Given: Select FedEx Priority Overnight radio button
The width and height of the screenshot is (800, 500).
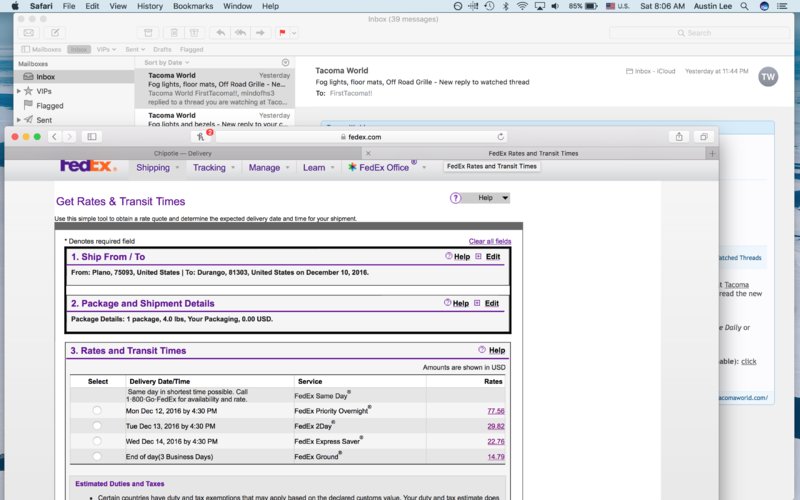Looking at the screenshot, I should click(x=97, y=411).
